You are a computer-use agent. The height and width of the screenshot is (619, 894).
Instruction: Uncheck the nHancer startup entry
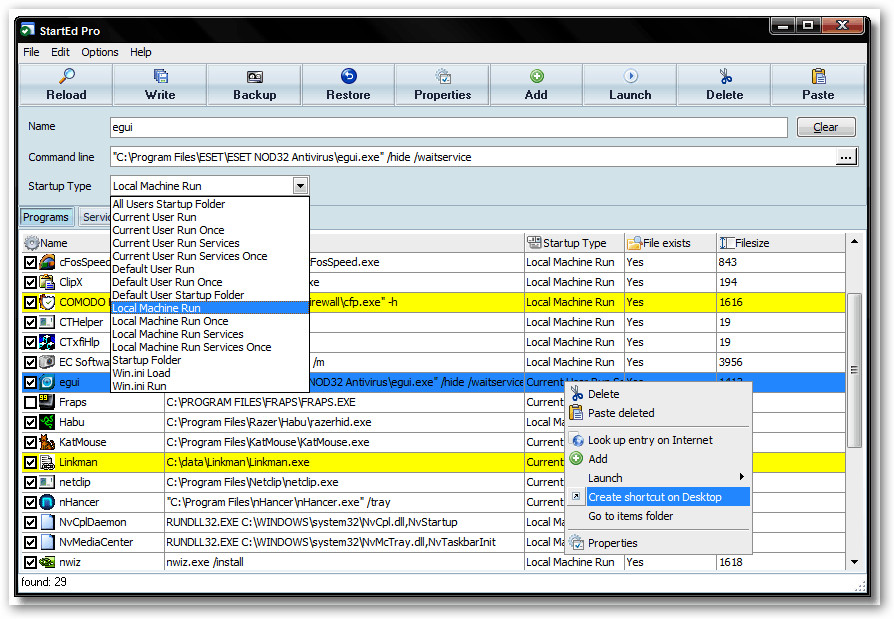tap(31, 502)
